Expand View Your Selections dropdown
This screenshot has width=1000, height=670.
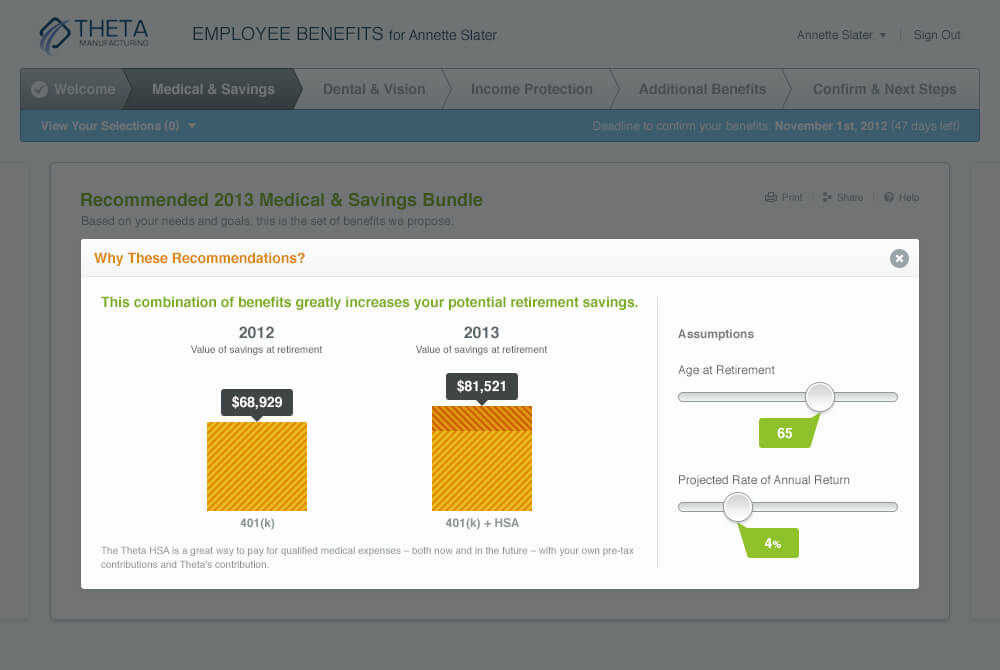tap(118, 126)
